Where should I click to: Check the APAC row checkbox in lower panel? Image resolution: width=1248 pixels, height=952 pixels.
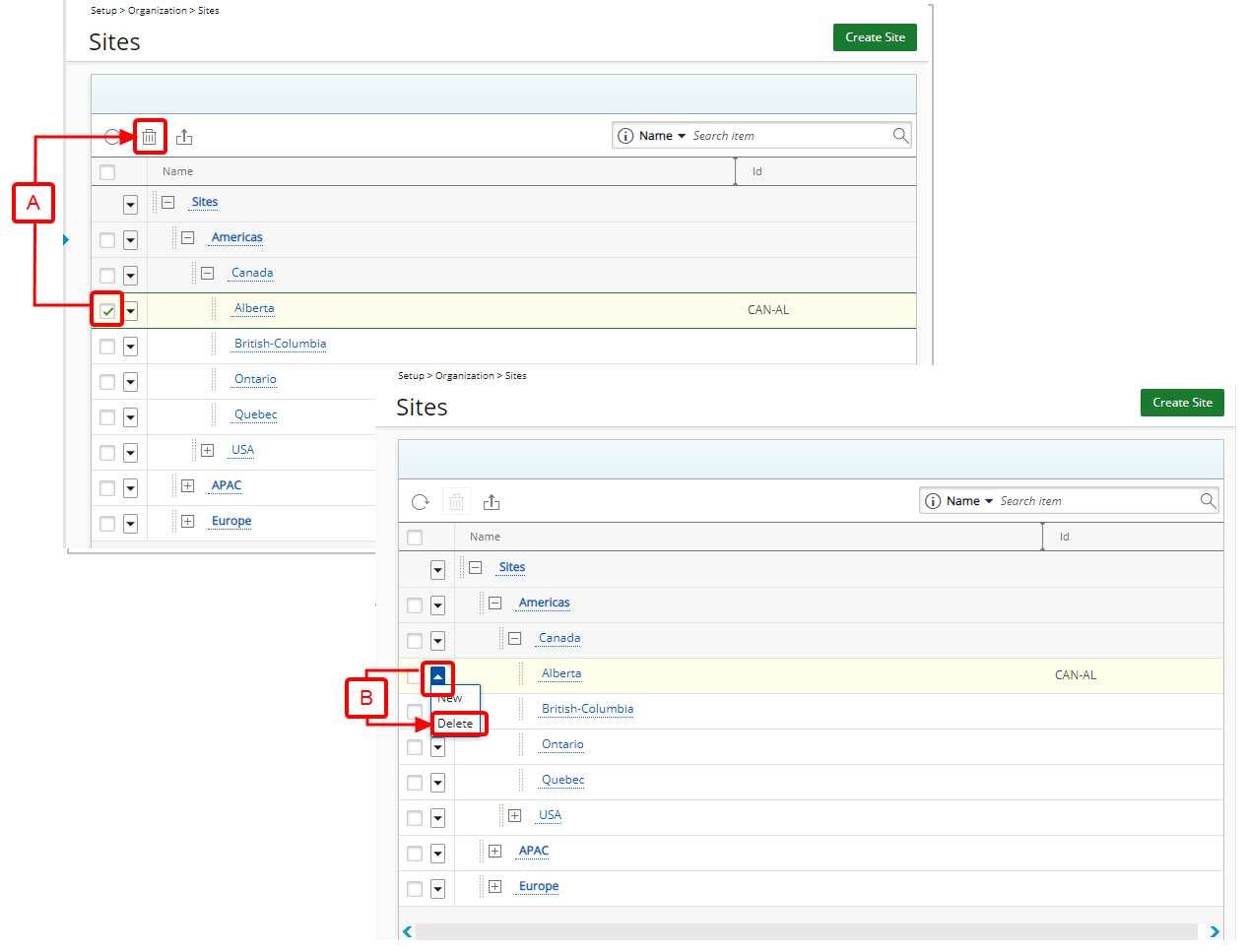[415, 854]
